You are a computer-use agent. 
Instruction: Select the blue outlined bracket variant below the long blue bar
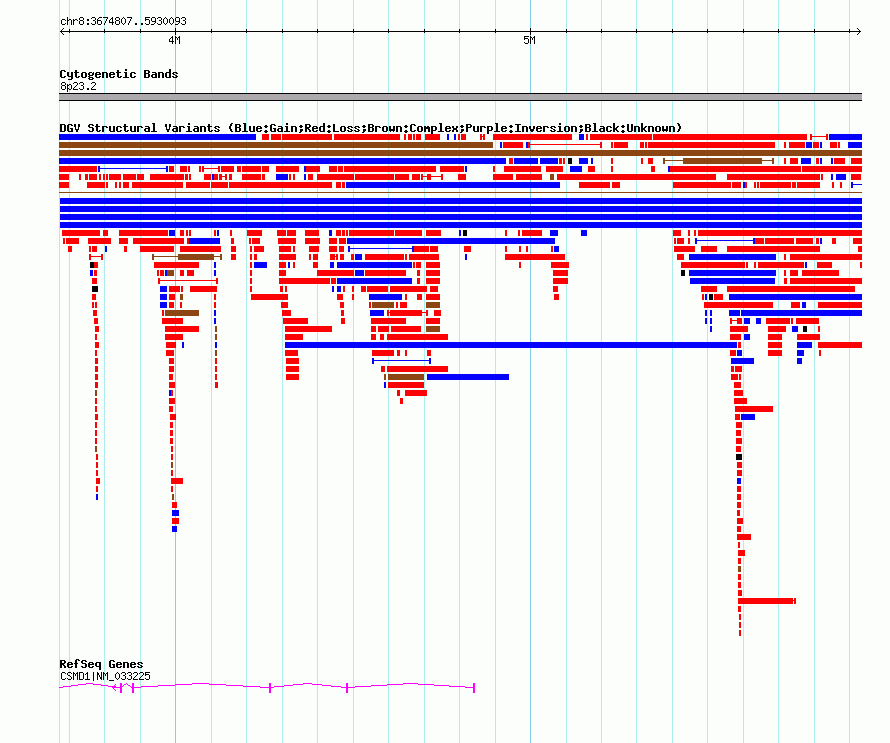click(x=401, y=361)
